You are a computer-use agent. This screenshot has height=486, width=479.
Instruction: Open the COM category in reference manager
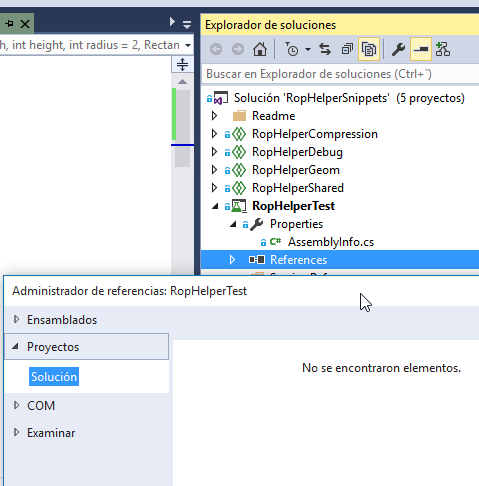click(41, 406)
